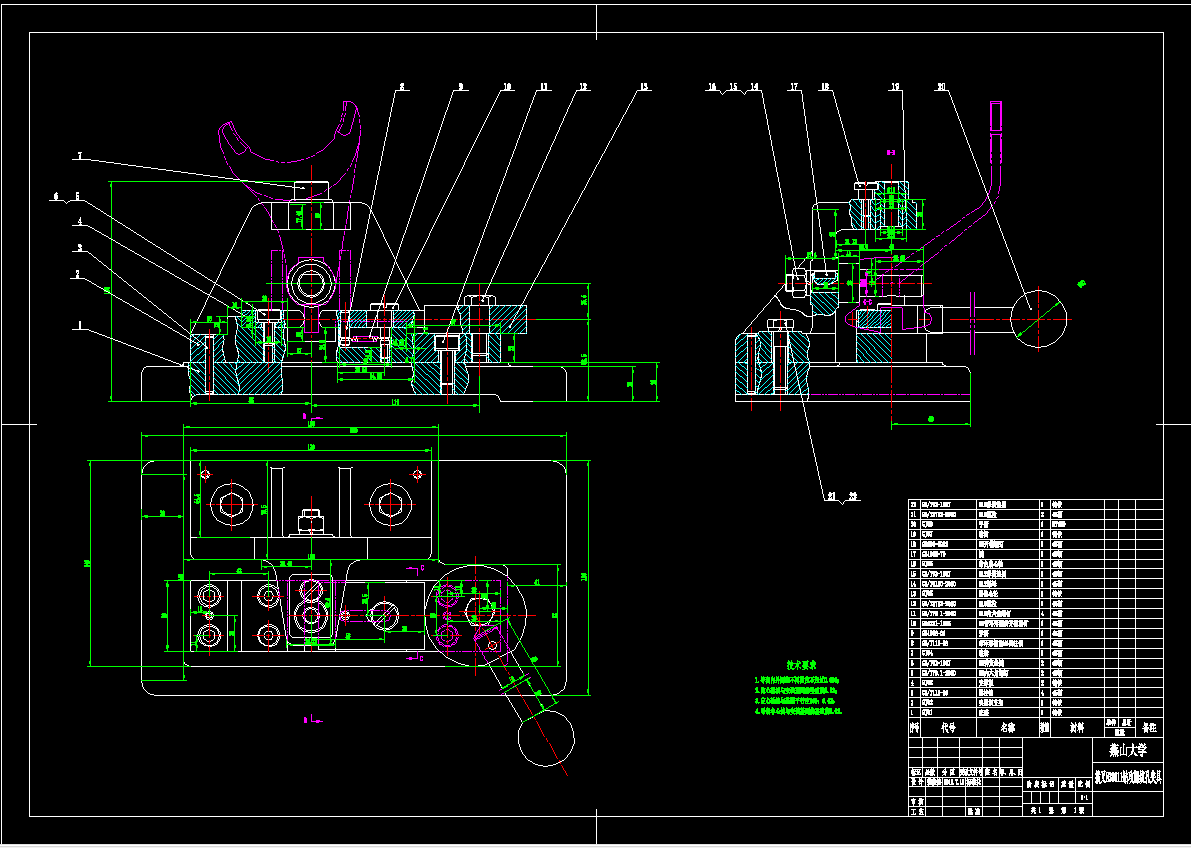Click part balloon number 11 above front view

(543, 87)
